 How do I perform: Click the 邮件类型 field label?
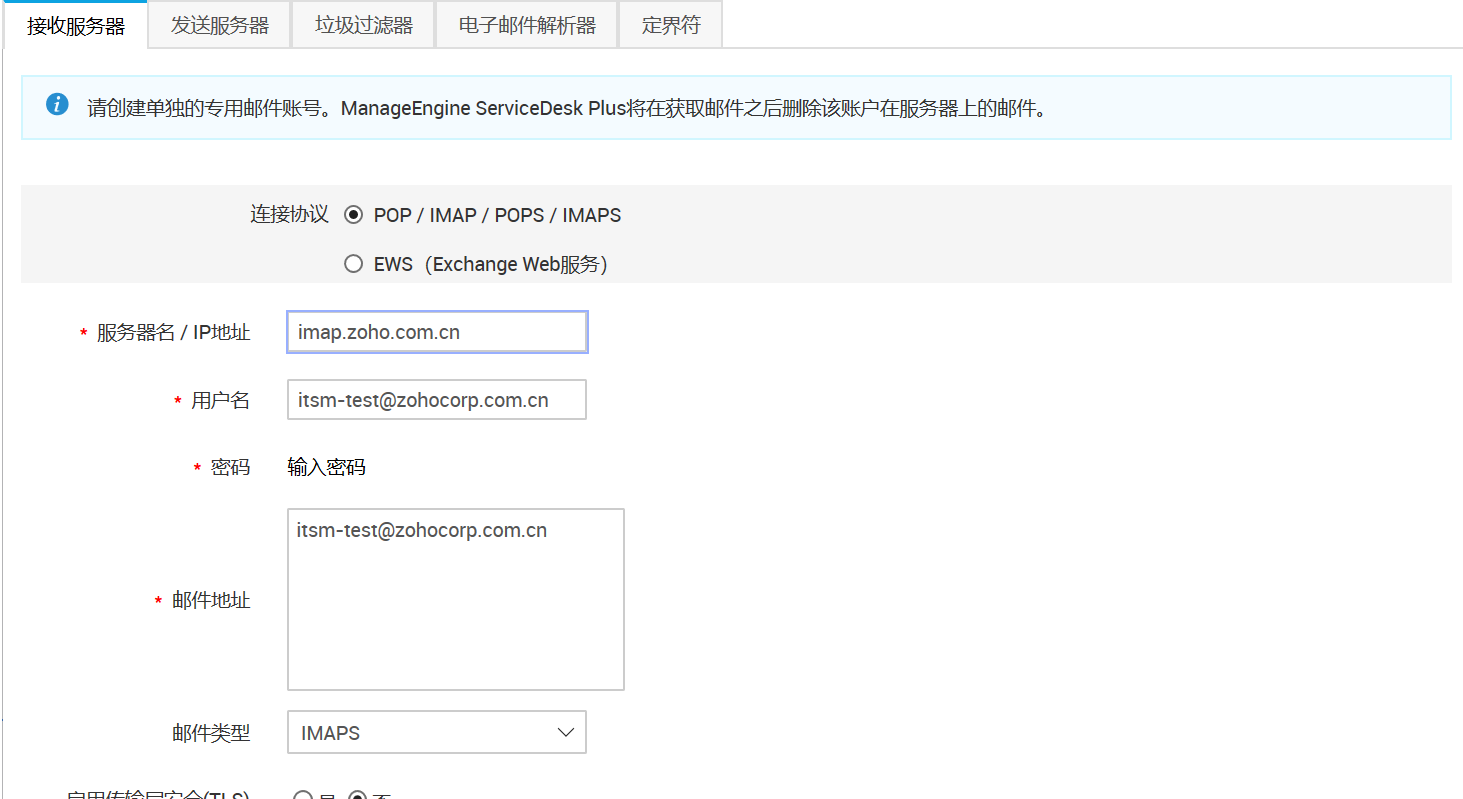(x=211, y=733)
